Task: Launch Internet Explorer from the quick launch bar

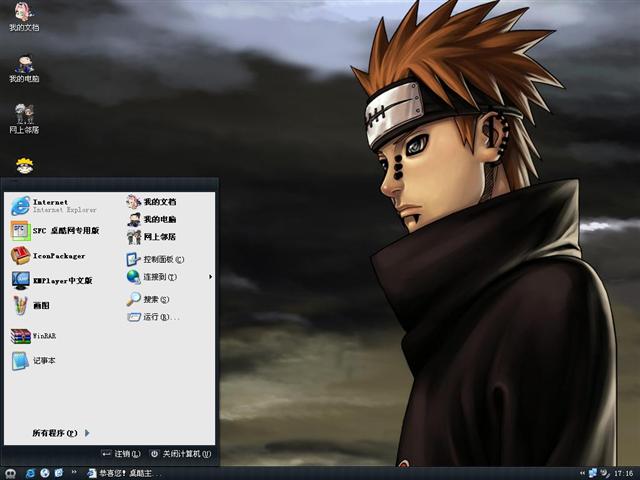Action: [x=30, y=473]
